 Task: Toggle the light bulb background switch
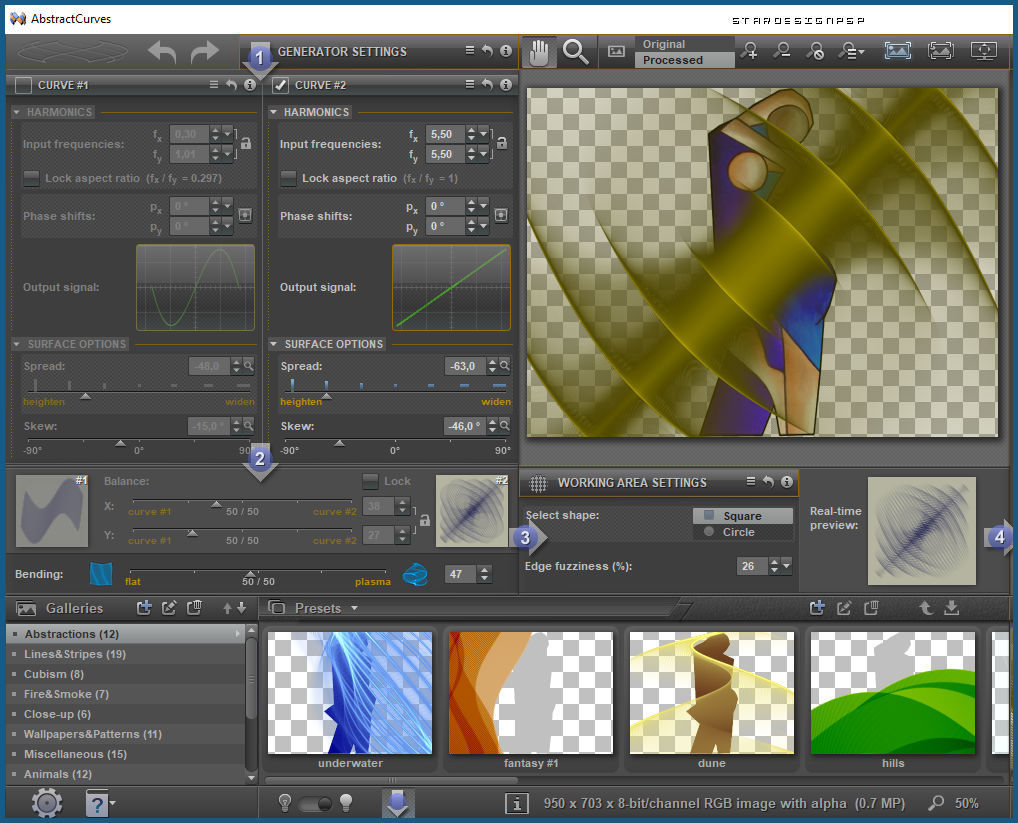316,803
